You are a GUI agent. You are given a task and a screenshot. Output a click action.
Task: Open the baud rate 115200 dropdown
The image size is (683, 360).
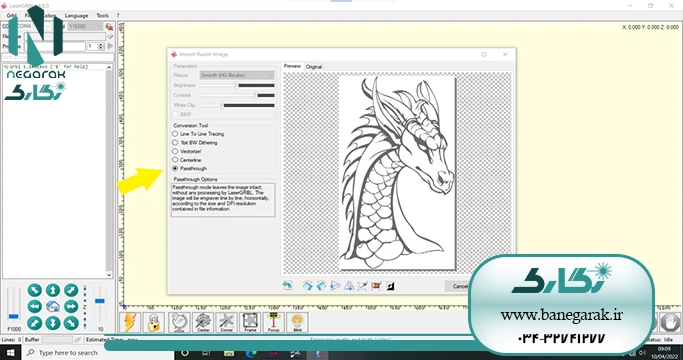tap(85, 27)
